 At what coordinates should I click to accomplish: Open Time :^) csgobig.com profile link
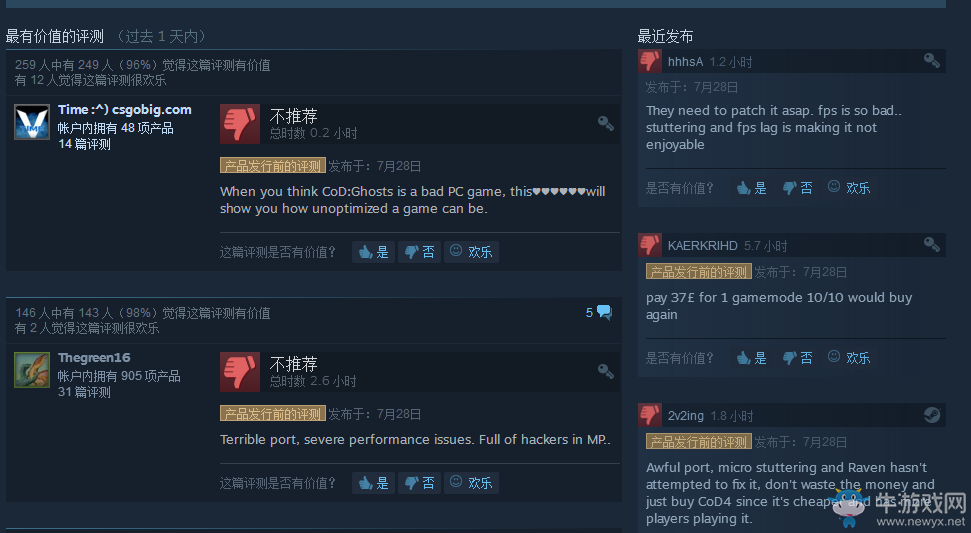click(124, 110)
